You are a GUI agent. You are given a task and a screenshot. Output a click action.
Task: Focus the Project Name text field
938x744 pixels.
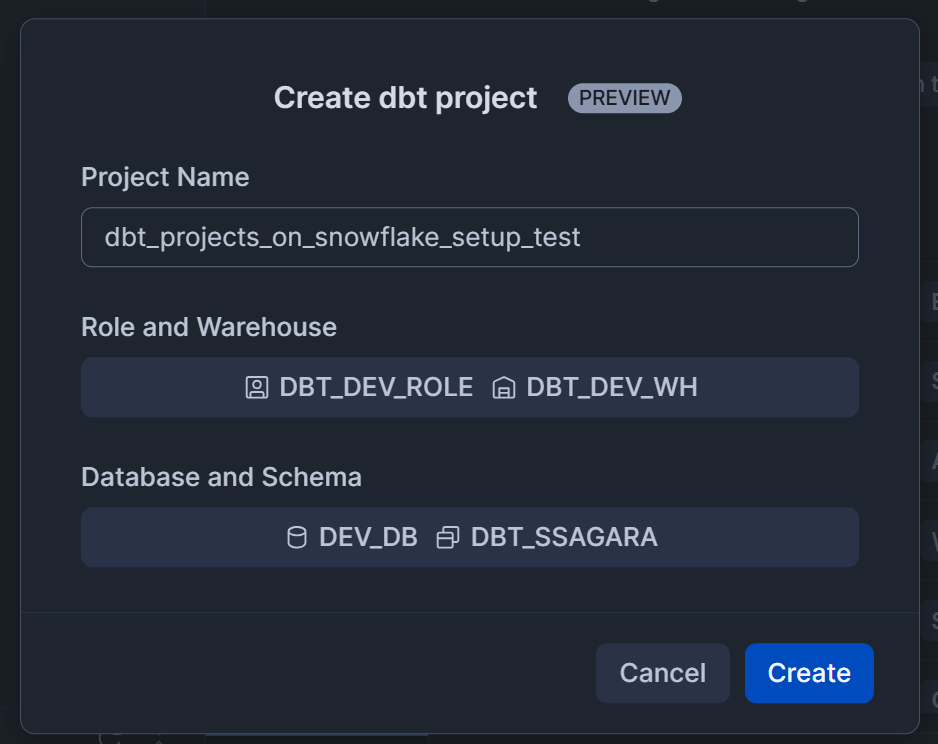[469, 237]
